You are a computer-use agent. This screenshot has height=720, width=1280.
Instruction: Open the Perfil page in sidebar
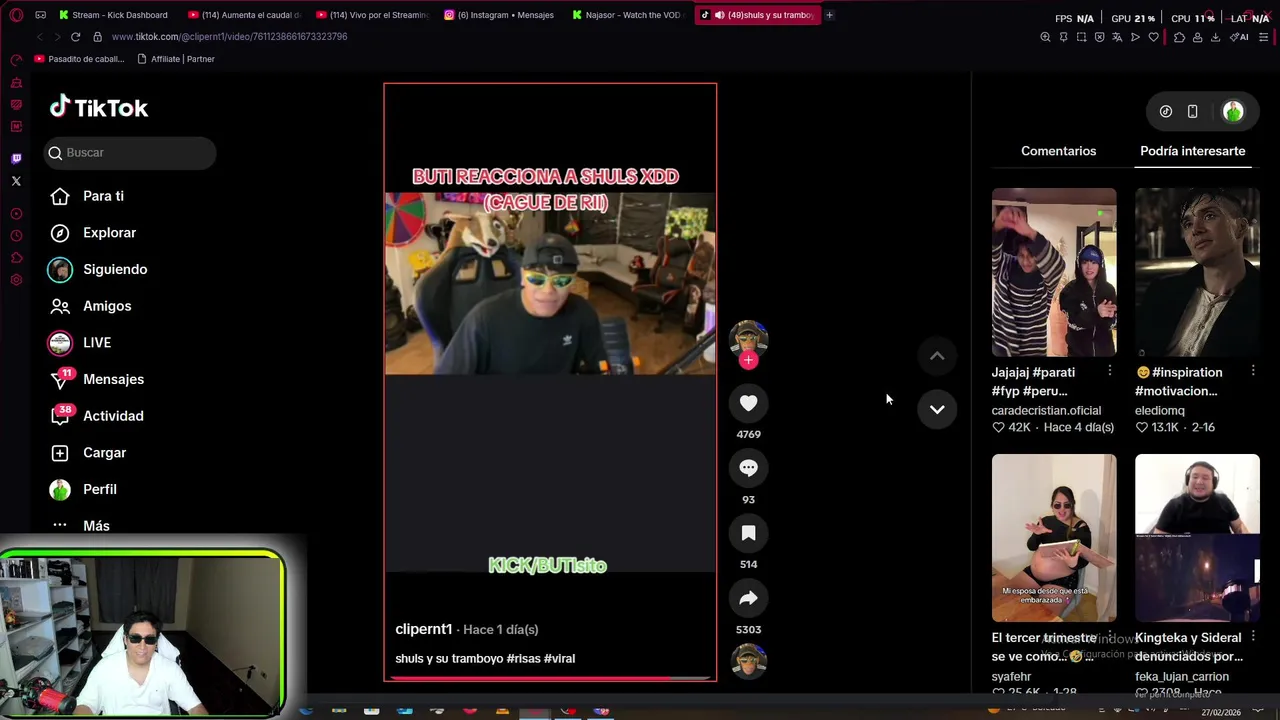point(84,489)
